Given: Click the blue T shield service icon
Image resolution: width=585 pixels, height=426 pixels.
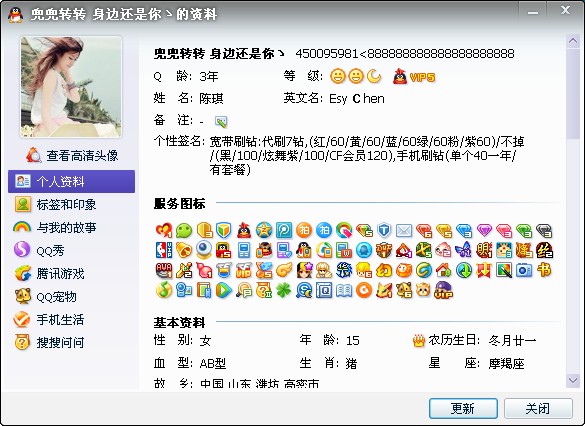Looking at the screenshot, I should (384, 231).
